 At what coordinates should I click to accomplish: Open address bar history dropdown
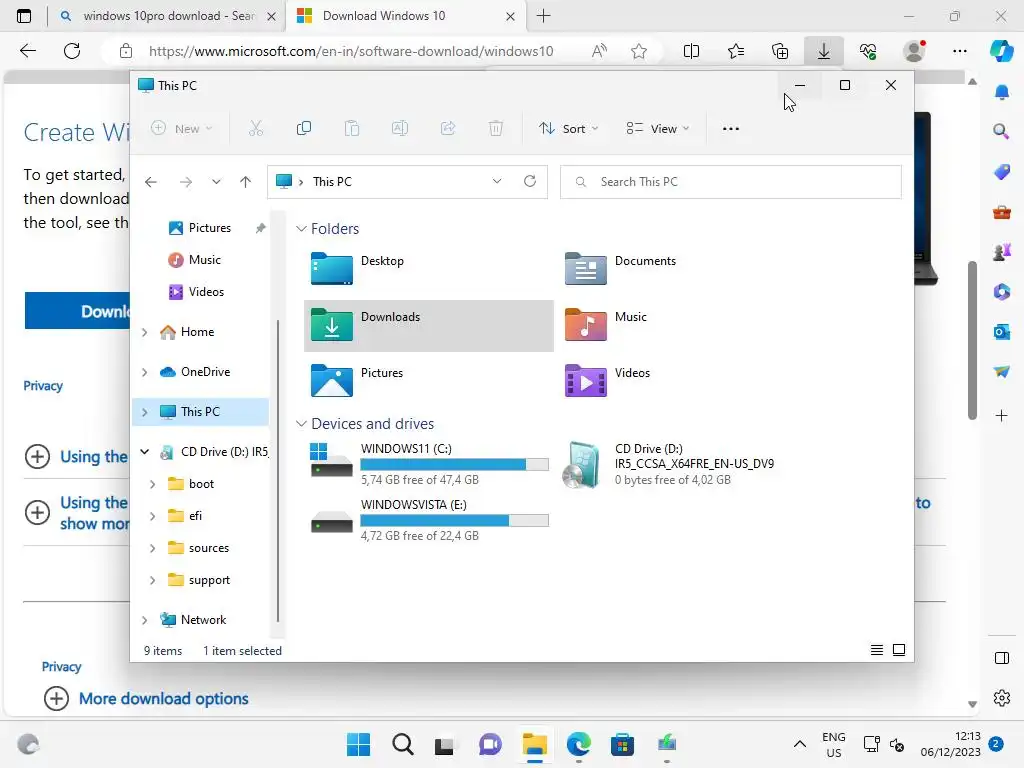(497, 182)
